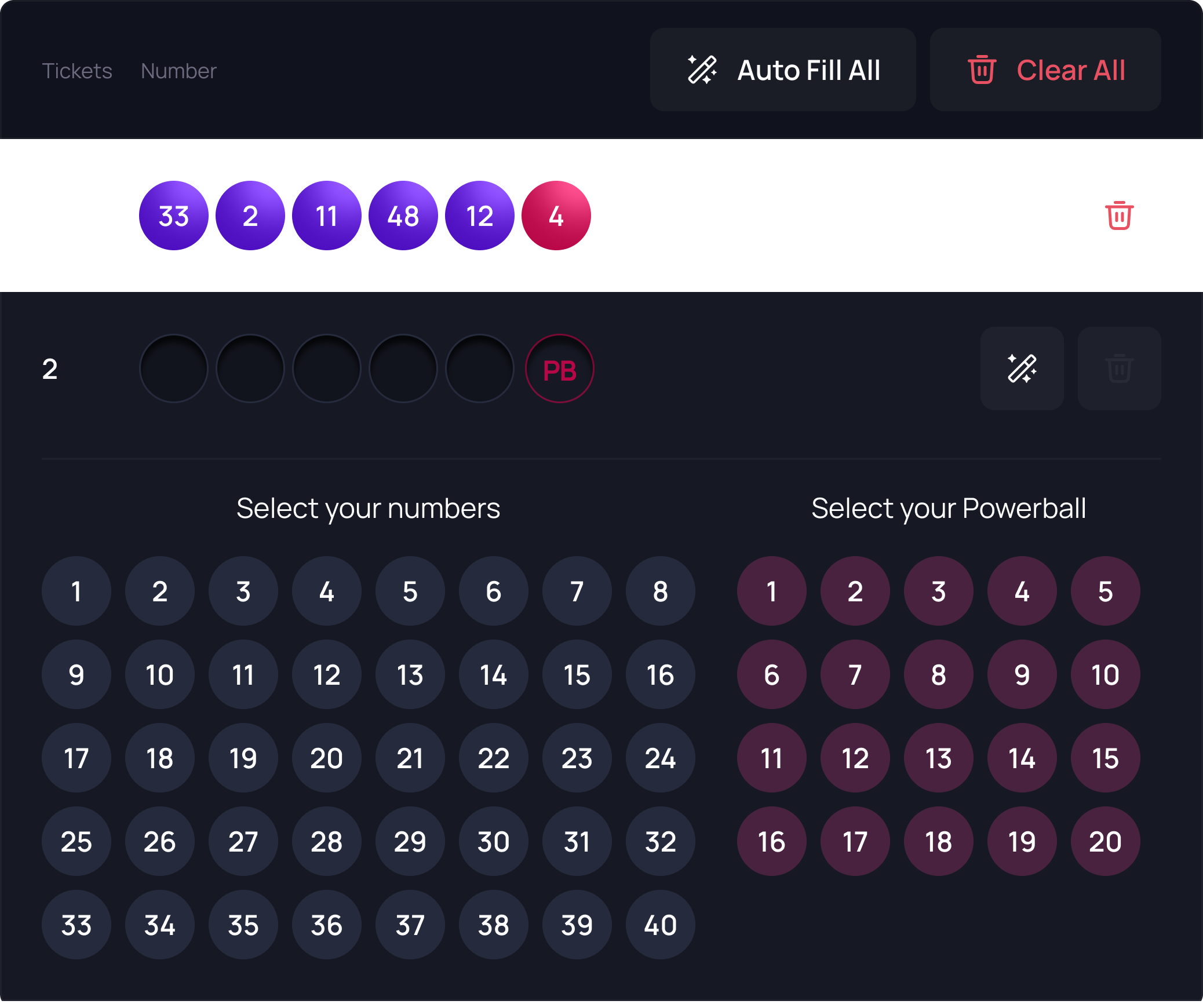Choose Powerball number 6
The width and height of the screenshot is (1203, 1008).
pos(771,675)
